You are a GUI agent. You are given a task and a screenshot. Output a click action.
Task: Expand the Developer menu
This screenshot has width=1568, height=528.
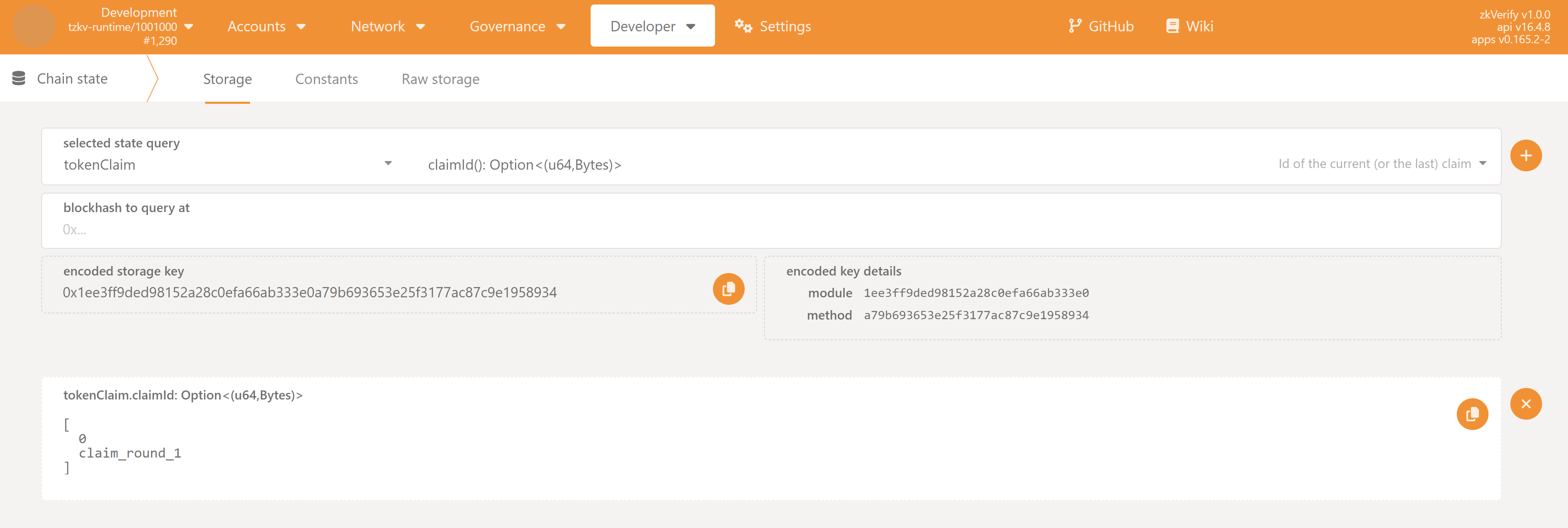tap(652, 26)
